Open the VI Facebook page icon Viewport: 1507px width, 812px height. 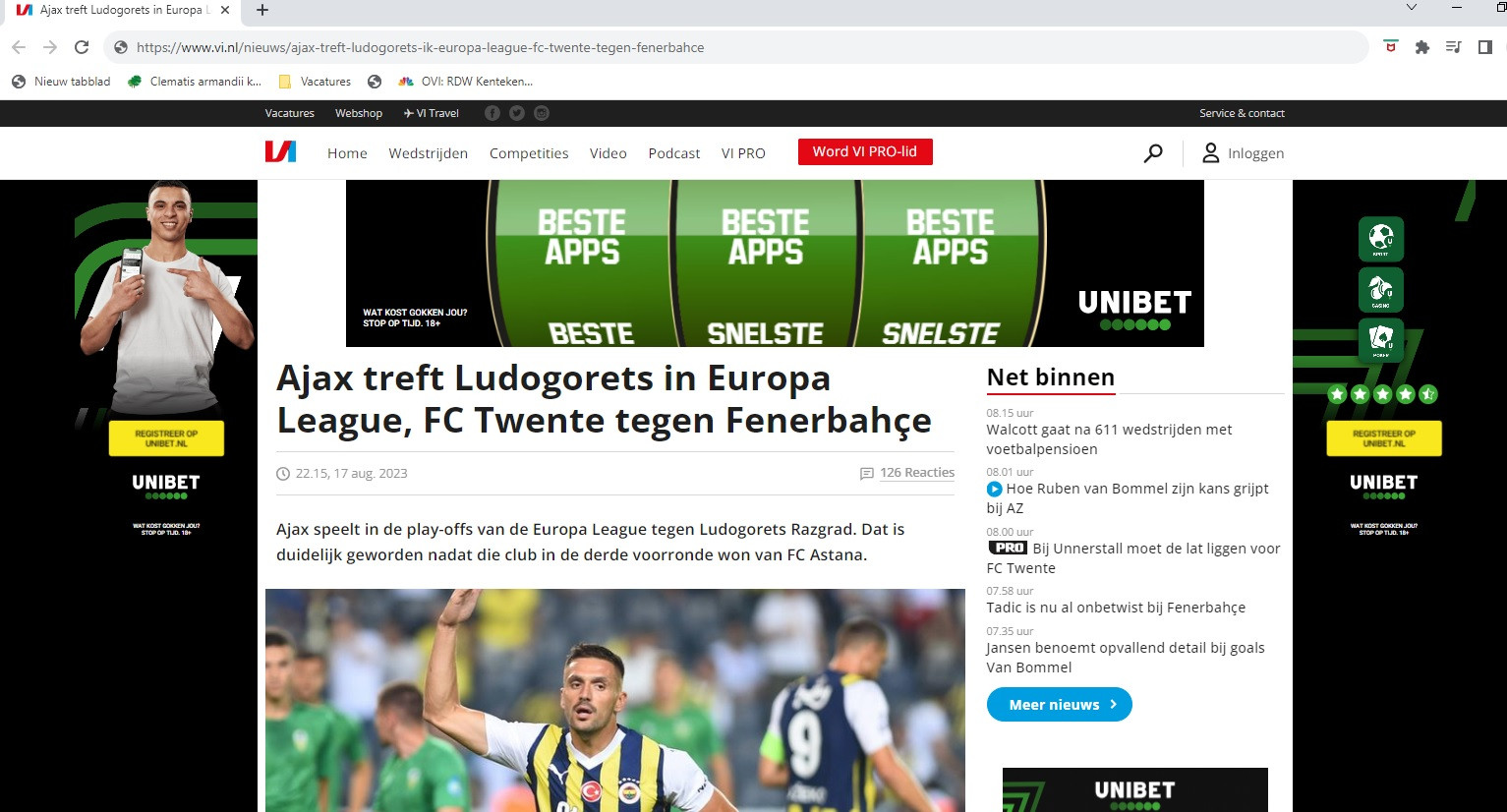493,113
